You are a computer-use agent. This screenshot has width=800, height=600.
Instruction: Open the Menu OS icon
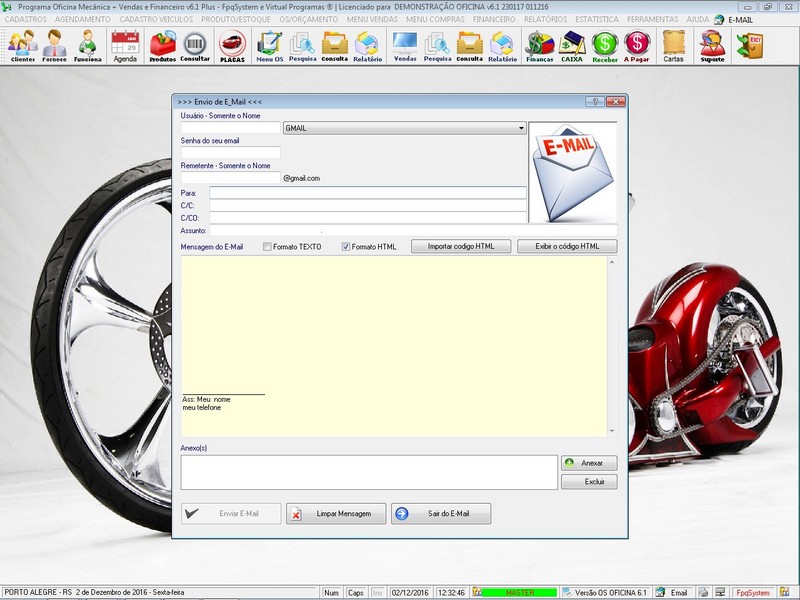point(269,45)
